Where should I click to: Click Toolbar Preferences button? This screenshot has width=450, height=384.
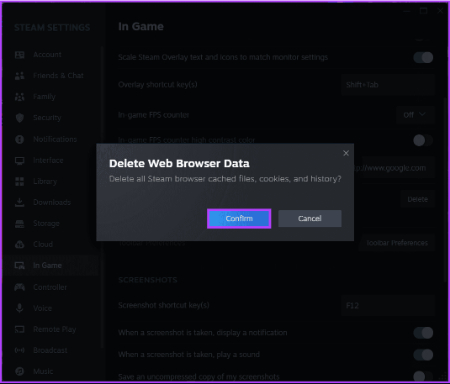(397, 243)
